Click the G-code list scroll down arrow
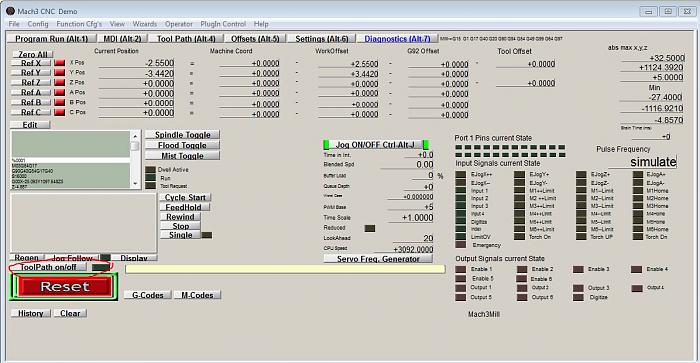 point(135,184)
